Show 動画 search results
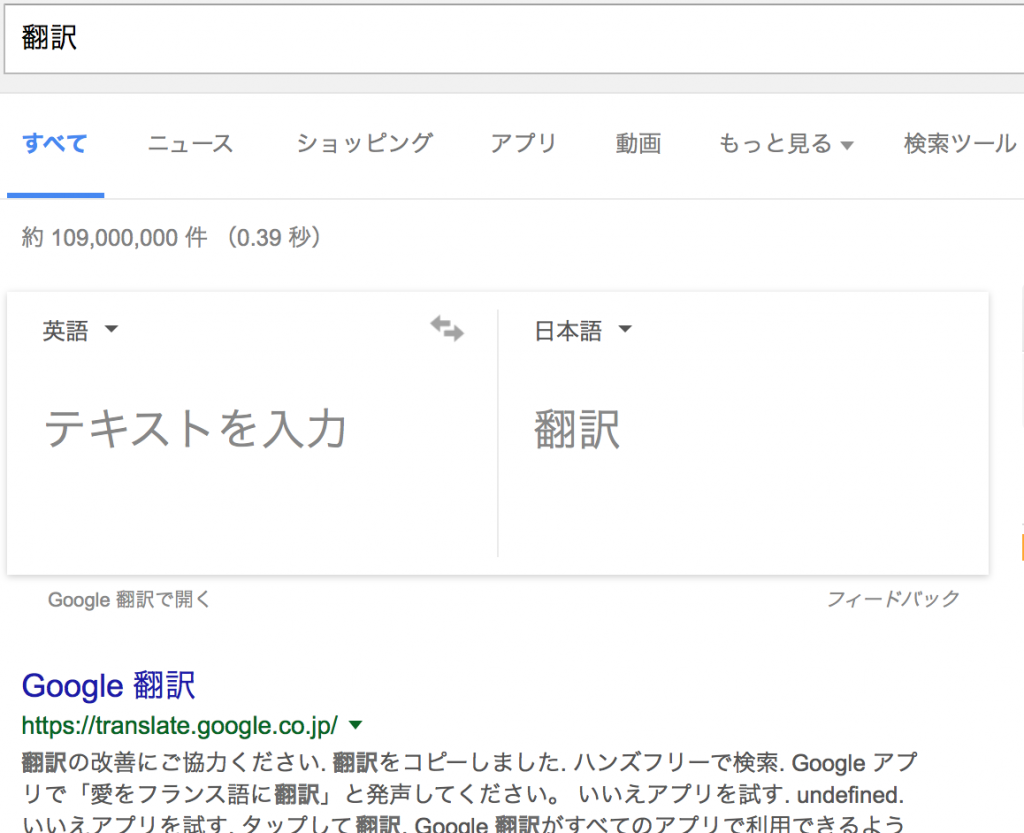1024x833 pixels. (638, 144)
